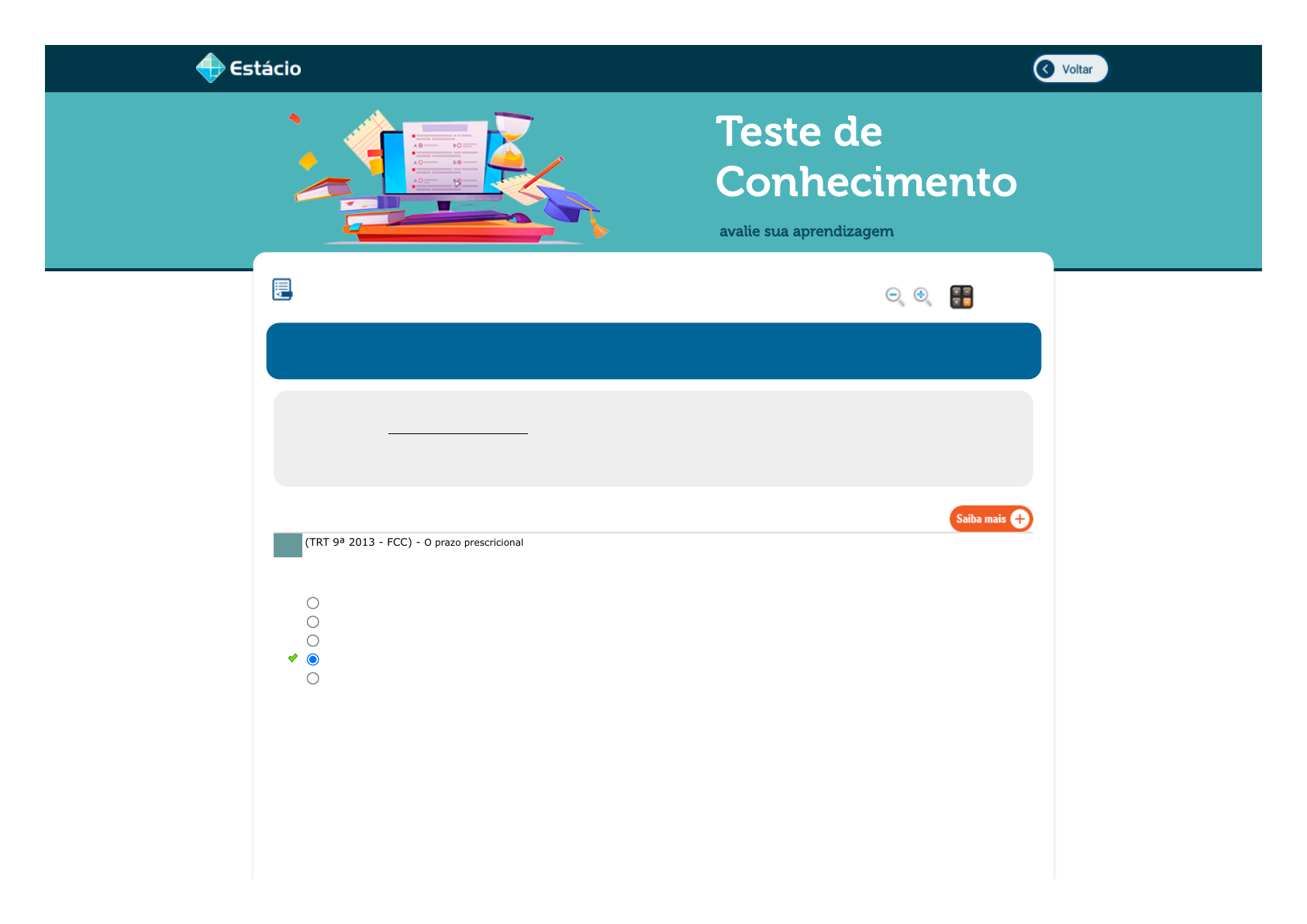Pick the fifth answer radio option
The height and width of the screenshot is (924, 1307).
[x=313, y=678]
